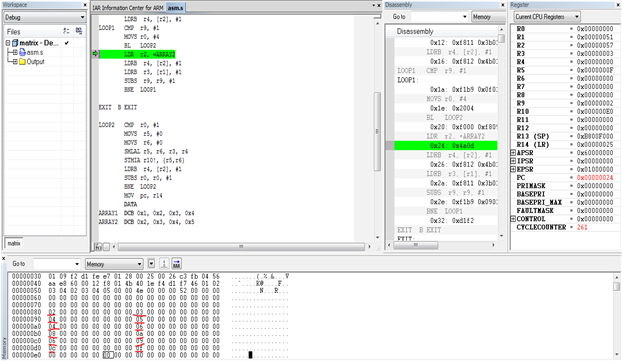Click the small f0 function icon below editor
Viewport: 622px width, 364px height.
tap(98, 247)
